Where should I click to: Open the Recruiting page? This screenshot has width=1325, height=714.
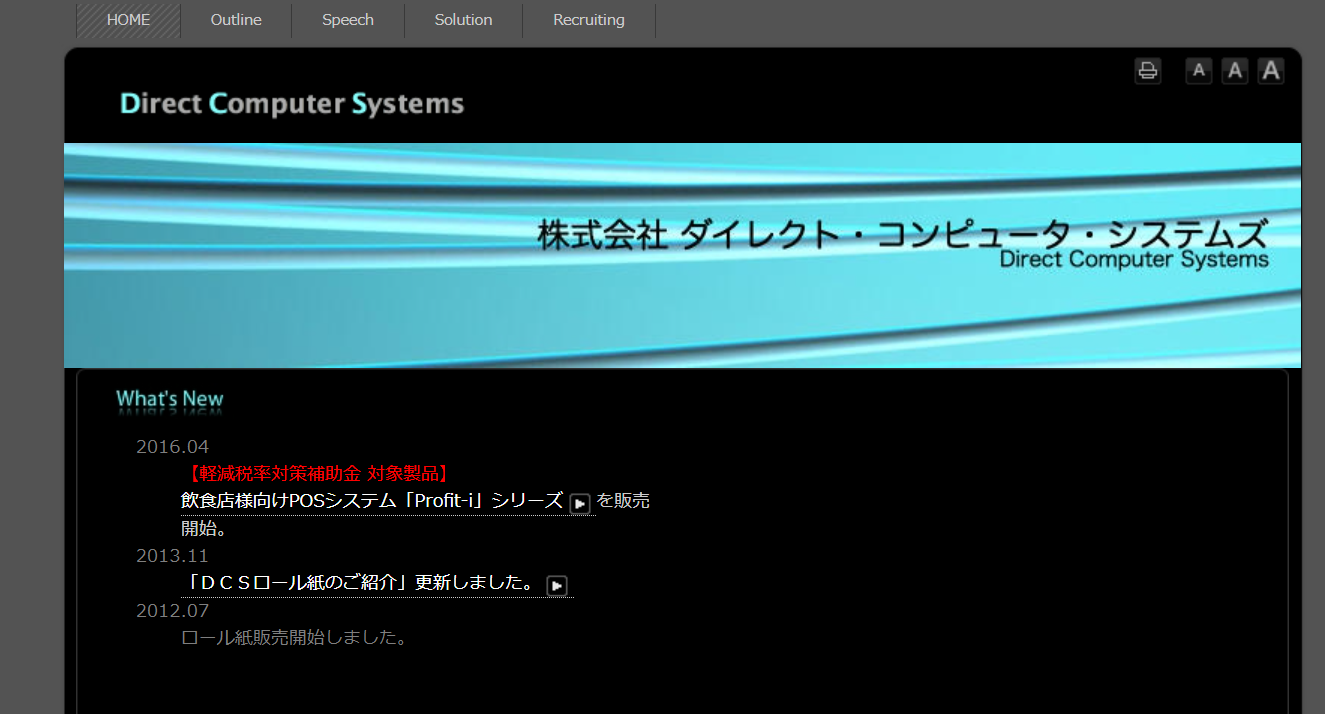point(589,20)
